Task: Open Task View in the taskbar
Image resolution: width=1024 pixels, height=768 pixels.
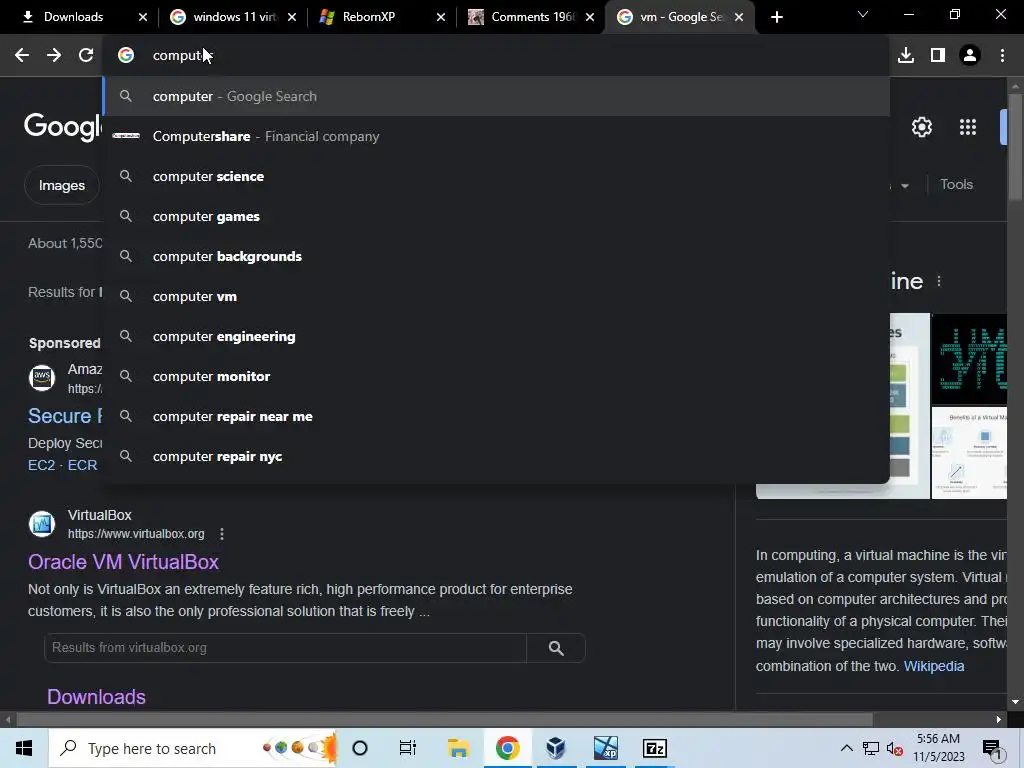Action: 408,748
